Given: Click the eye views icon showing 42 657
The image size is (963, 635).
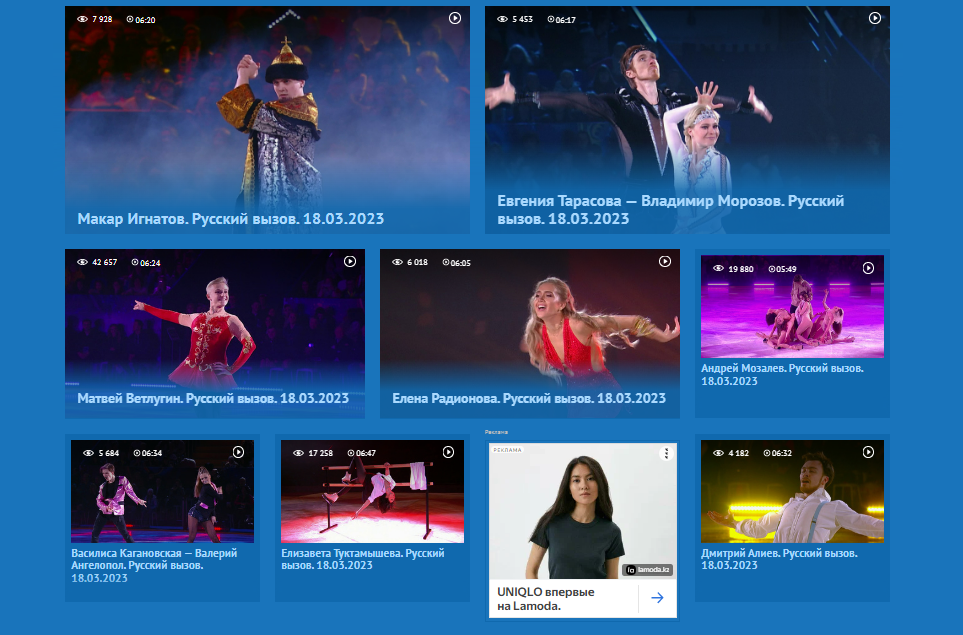Looking at the screenshot, I should (x=83, y=262).
